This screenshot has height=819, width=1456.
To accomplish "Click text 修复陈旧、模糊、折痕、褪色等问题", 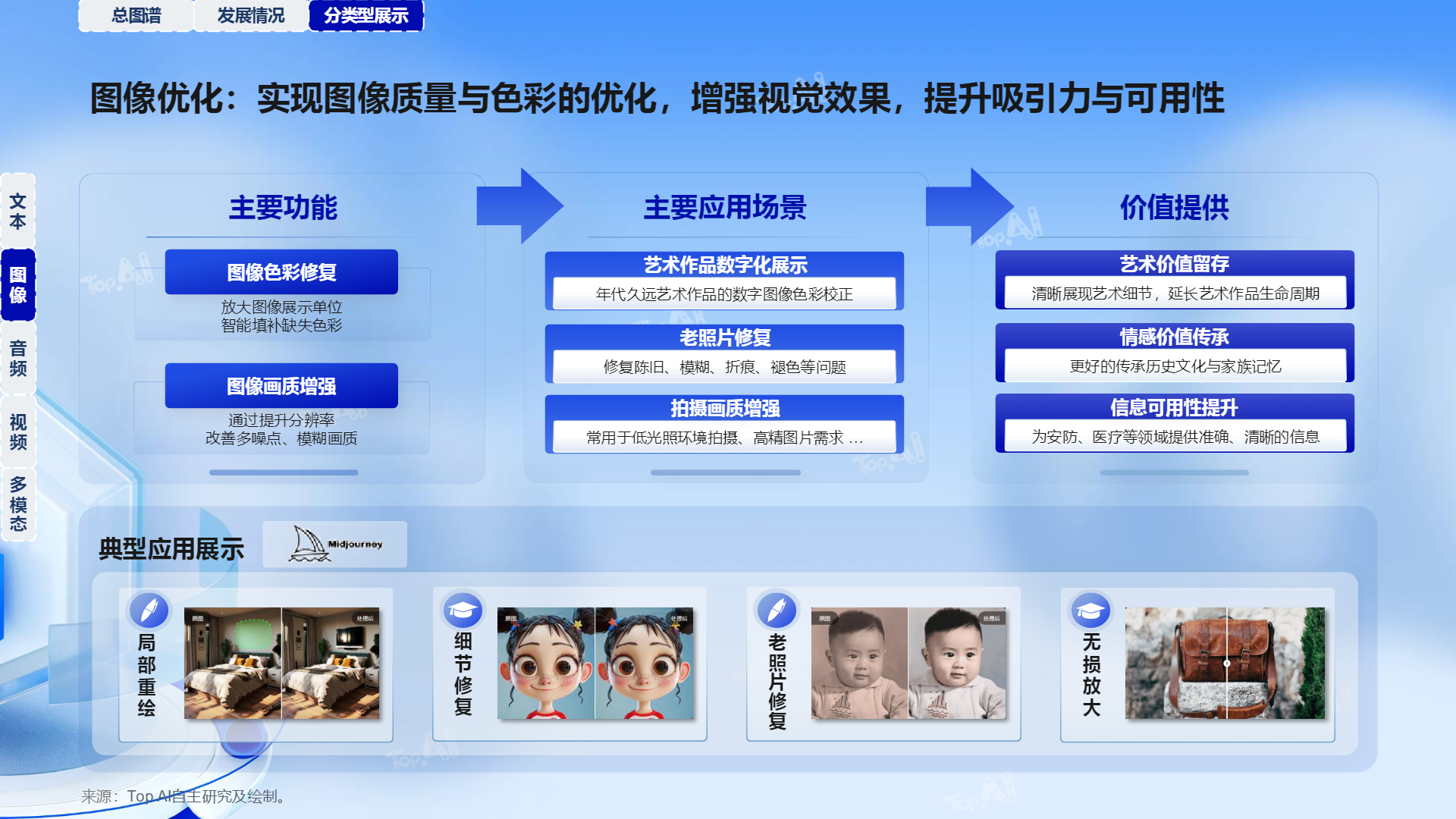I will click(724, 367).
